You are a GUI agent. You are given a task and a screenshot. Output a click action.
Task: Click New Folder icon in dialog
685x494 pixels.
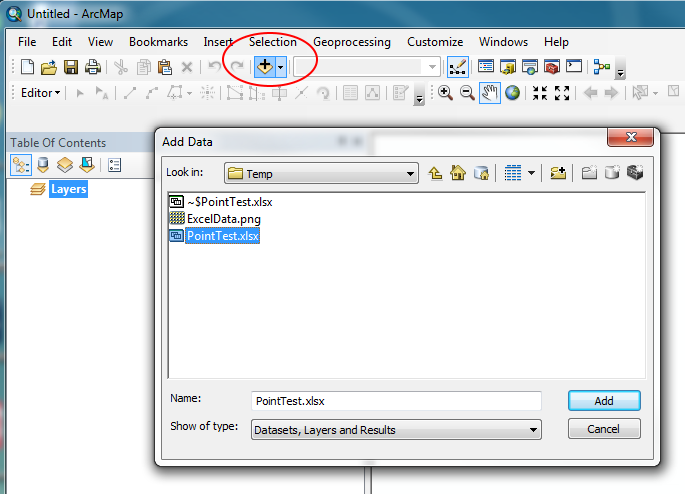(x=589, y=173)
